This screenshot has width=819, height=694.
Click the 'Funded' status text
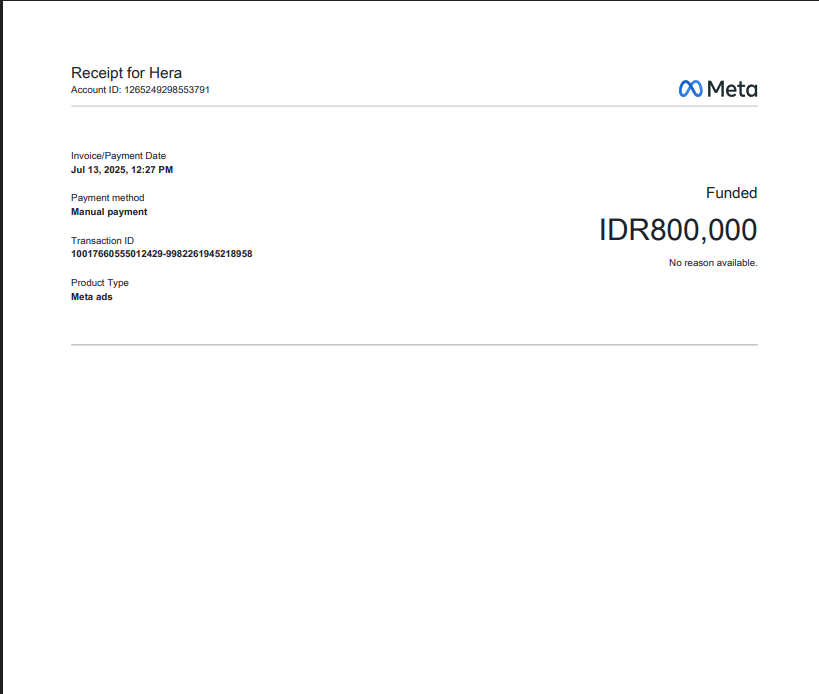coord(731,193)
